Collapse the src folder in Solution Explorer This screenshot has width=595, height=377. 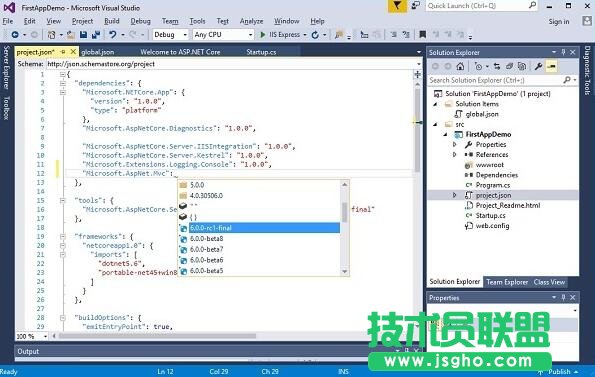pyautogui.click(x=435, y=124)
